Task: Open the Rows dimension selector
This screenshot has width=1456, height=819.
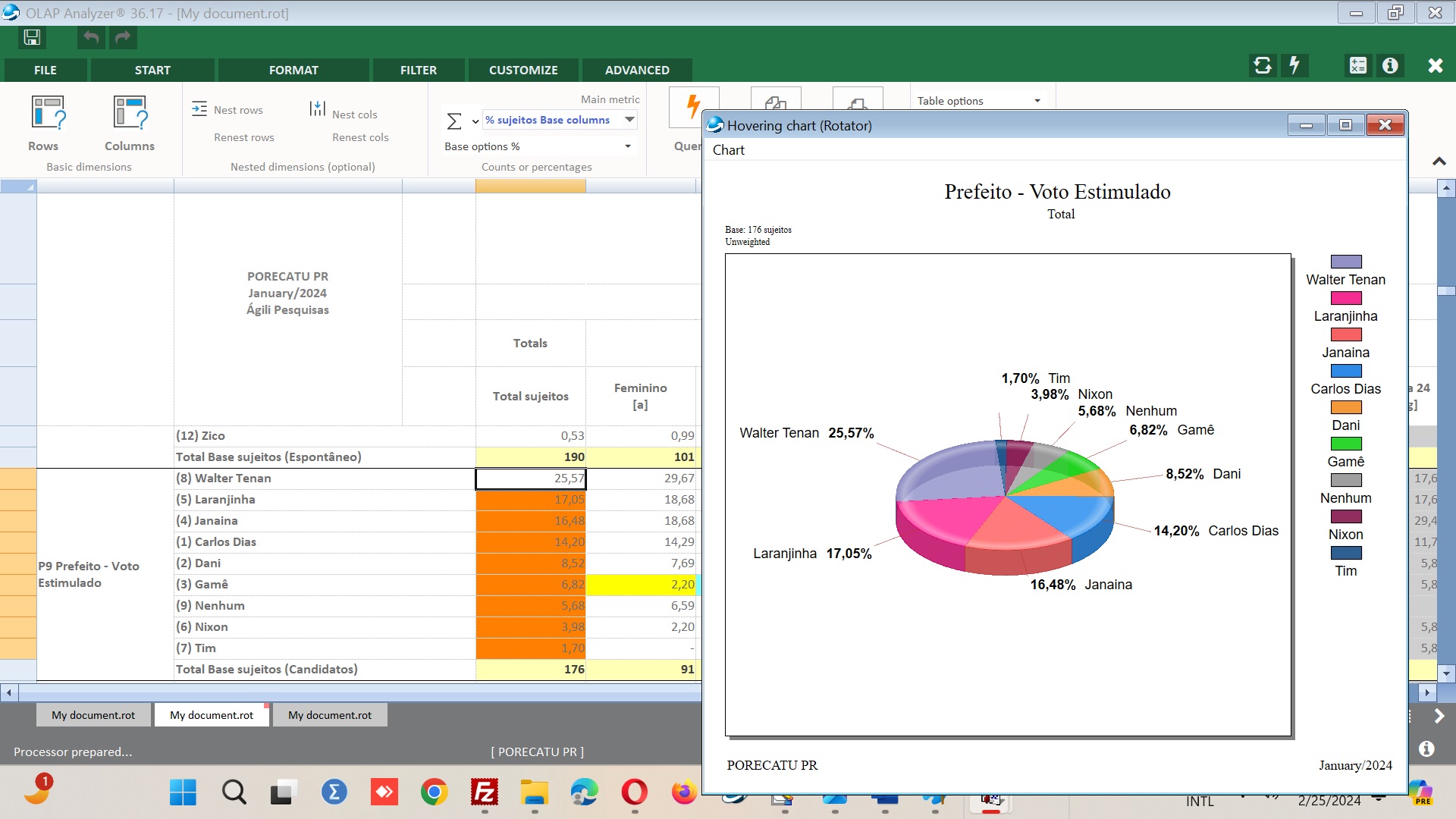Action: pos(47,113)
